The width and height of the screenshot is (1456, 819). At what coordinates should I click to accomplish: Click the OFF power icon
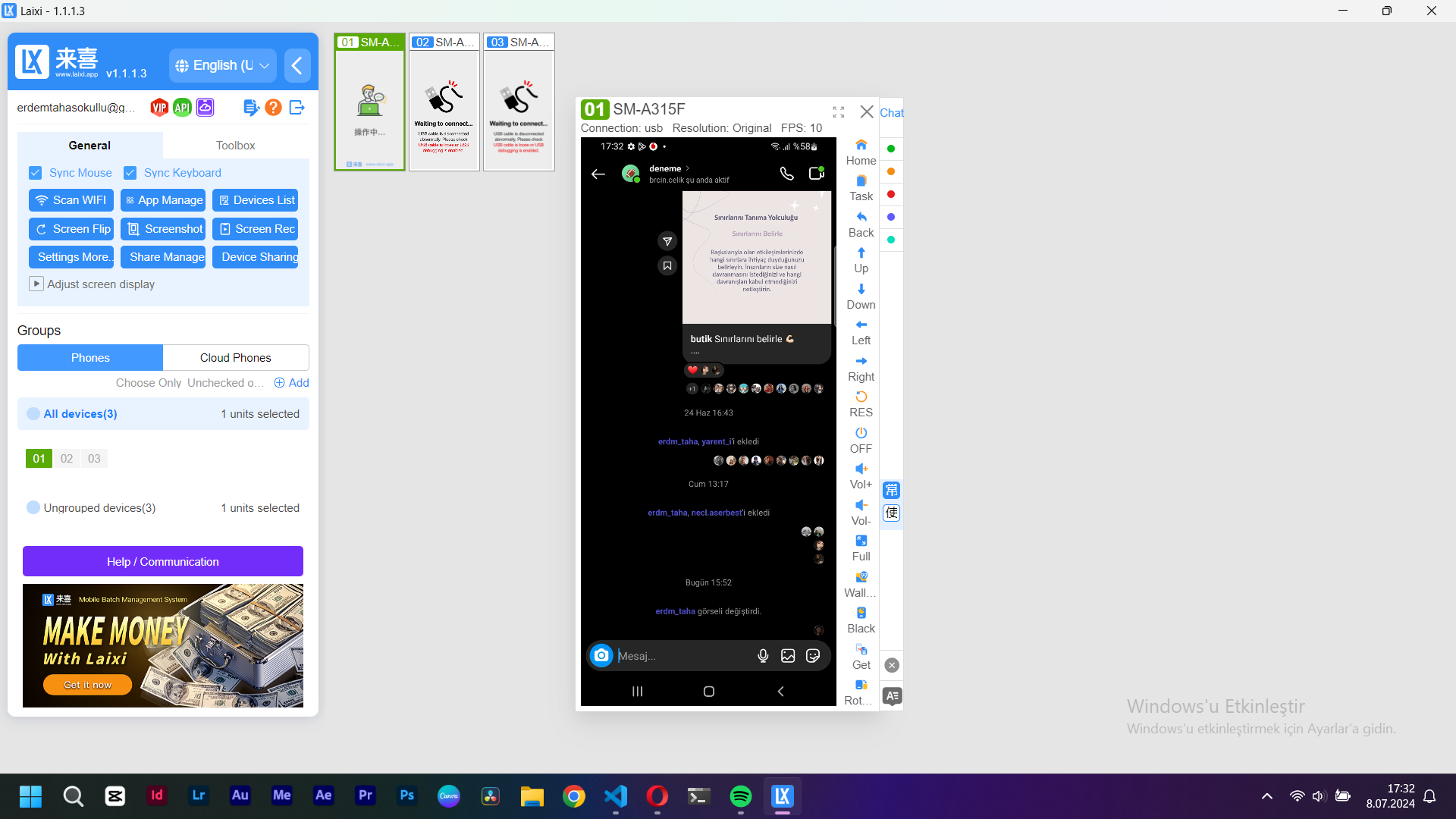861,433
